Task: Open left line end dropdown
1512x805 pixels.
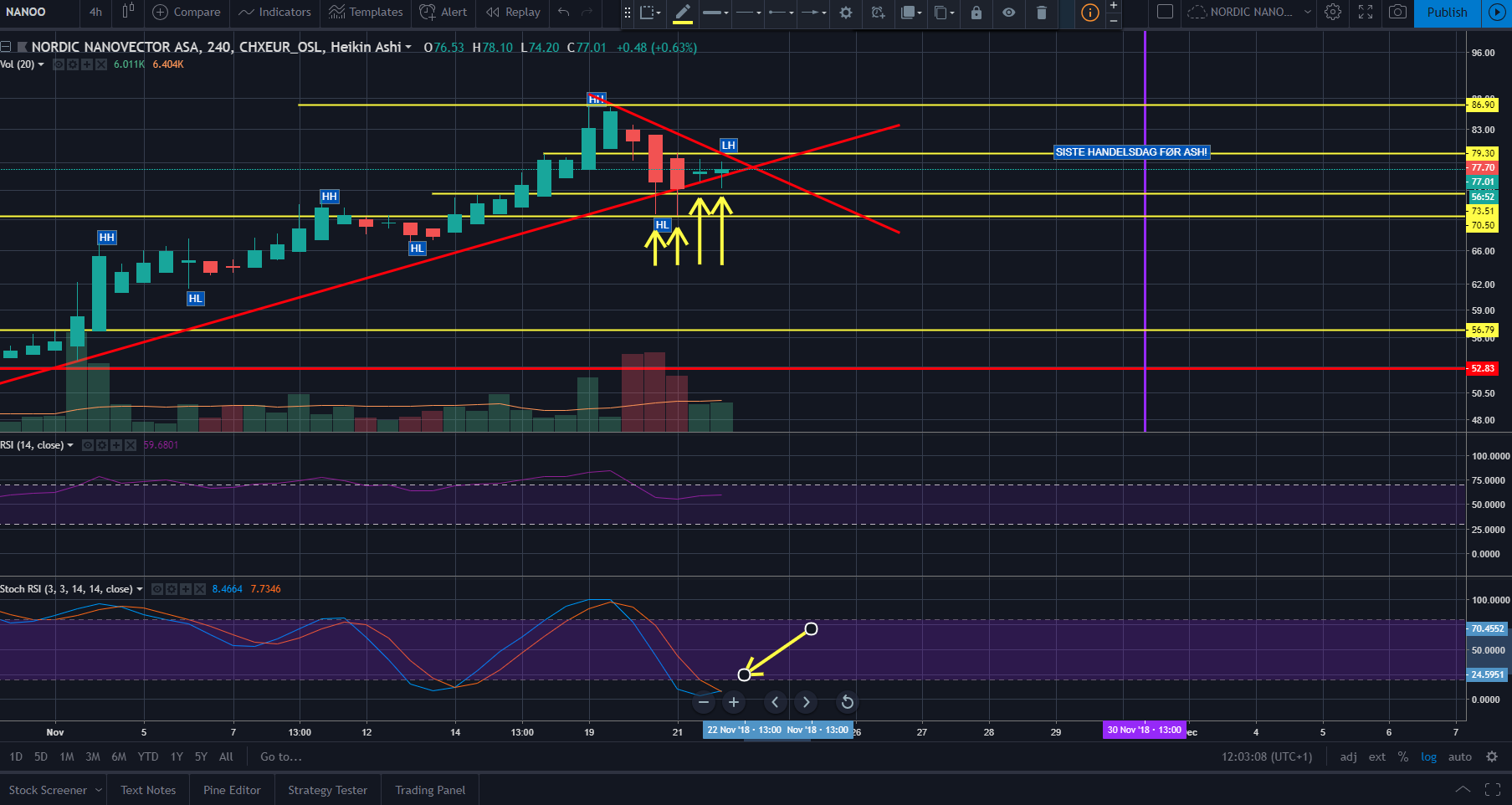Action: click(781, 13)
